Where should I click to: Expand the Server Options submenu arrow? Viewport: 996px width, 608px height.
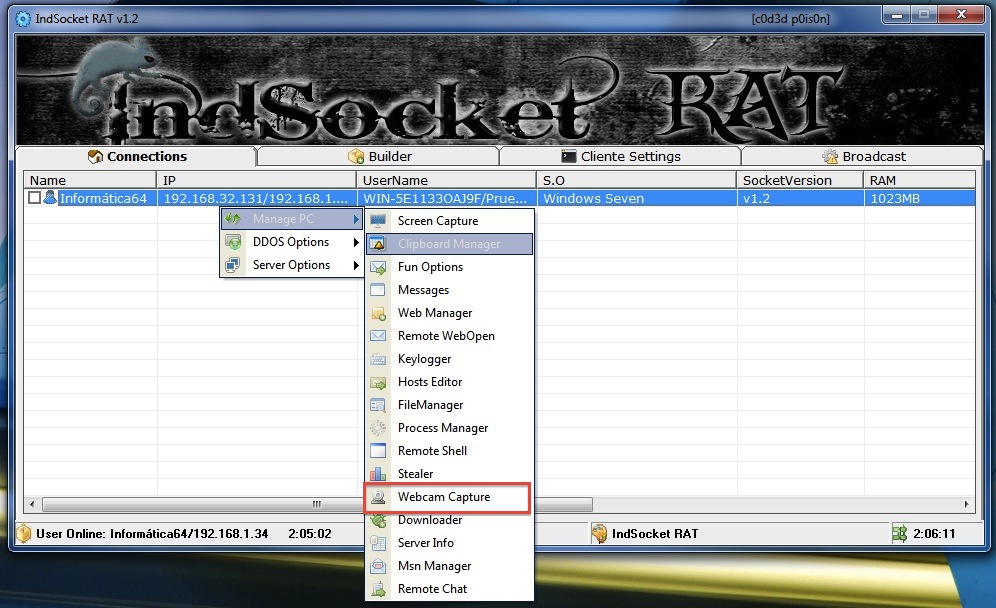(x=356, y=265)
